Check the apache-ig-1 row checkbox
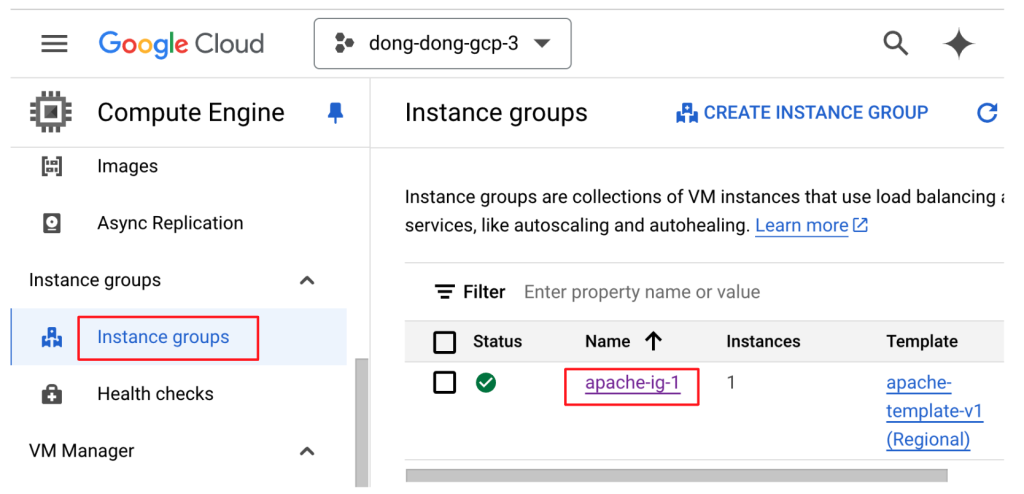1024x494 pixels. coord(445,383)
